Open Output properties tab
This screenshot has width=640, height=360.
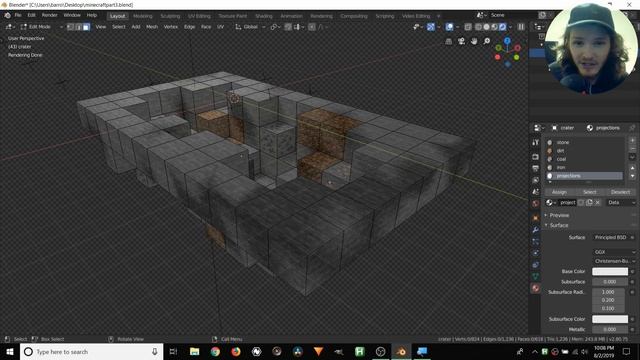[x=536, y=168]
